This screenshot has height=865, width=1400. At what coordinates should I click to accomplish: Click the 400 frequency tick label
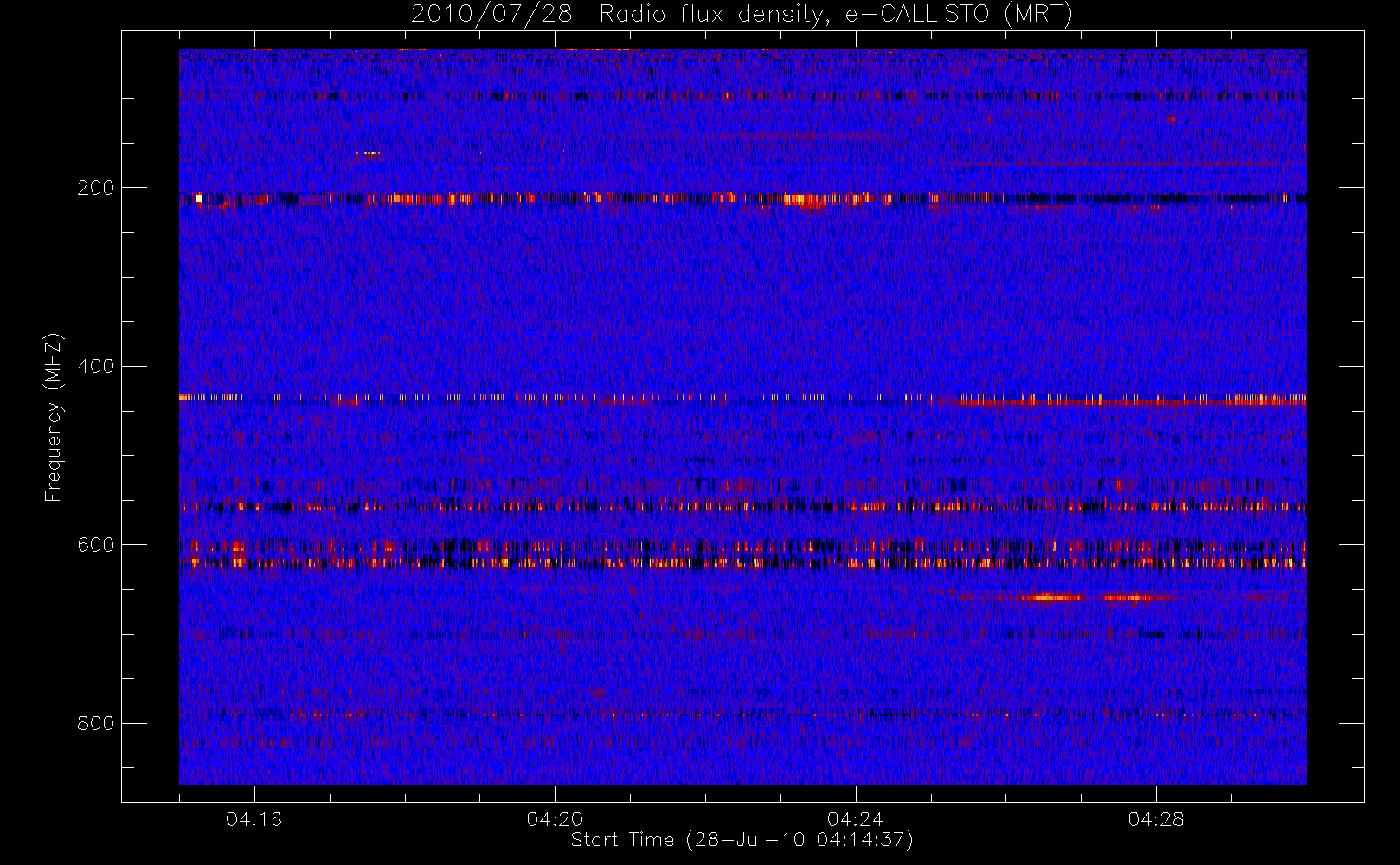tap(95, 366)
